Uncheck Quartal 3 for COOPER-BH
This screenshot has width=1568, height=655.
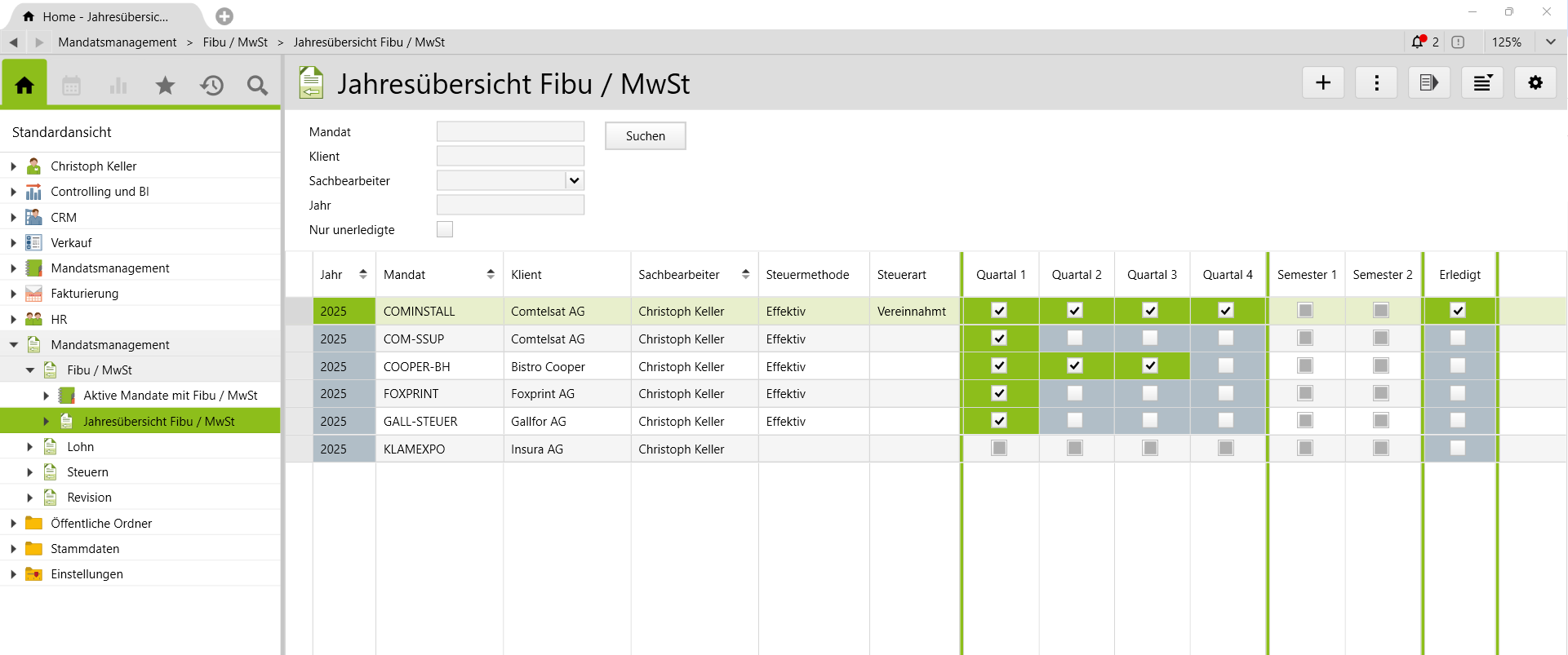click(x=1150, y=365)
